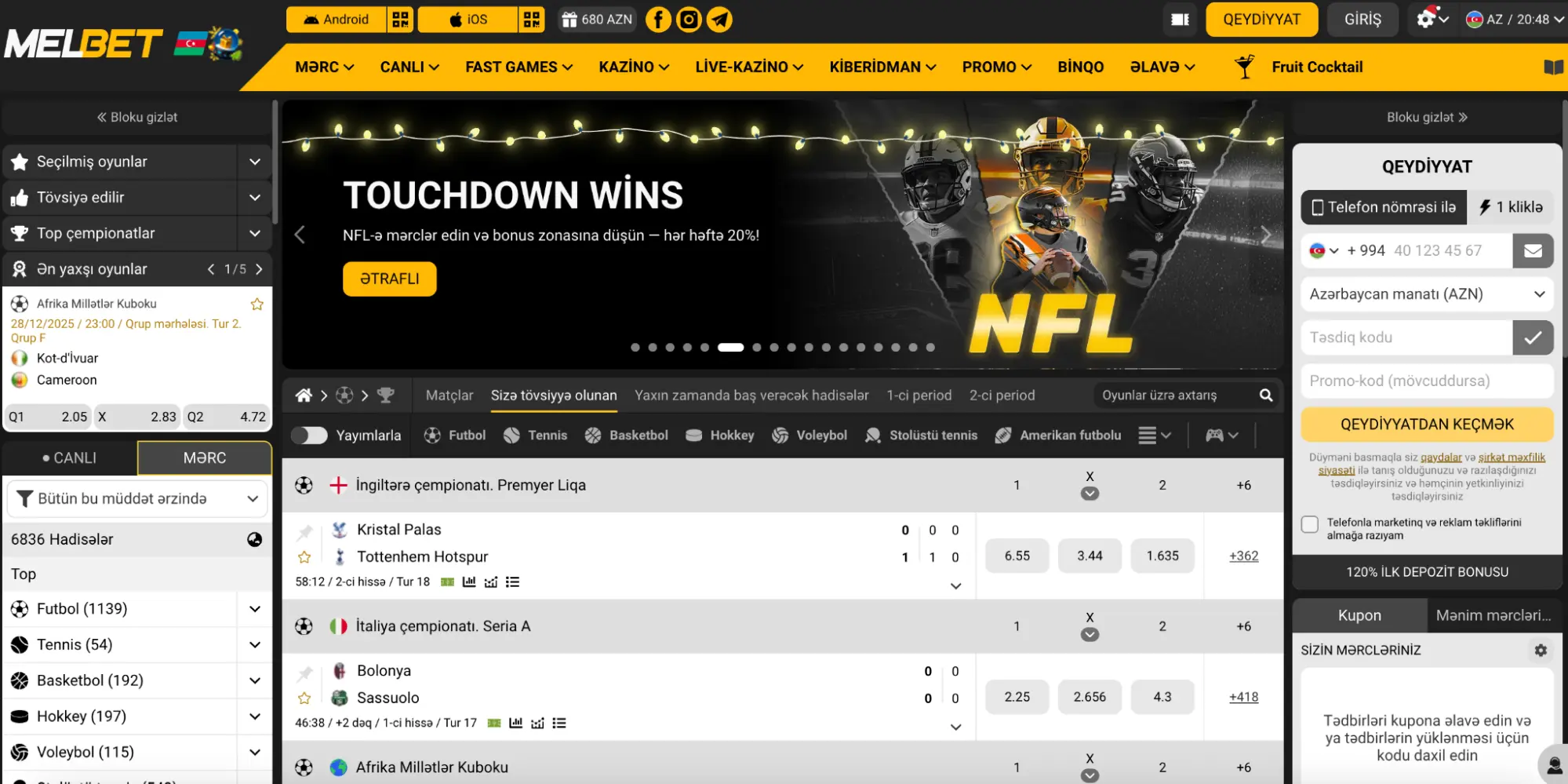The image size is (1568, 784).
Task: Select the 1 kliklə registration tab
Action: (1510, 208)
